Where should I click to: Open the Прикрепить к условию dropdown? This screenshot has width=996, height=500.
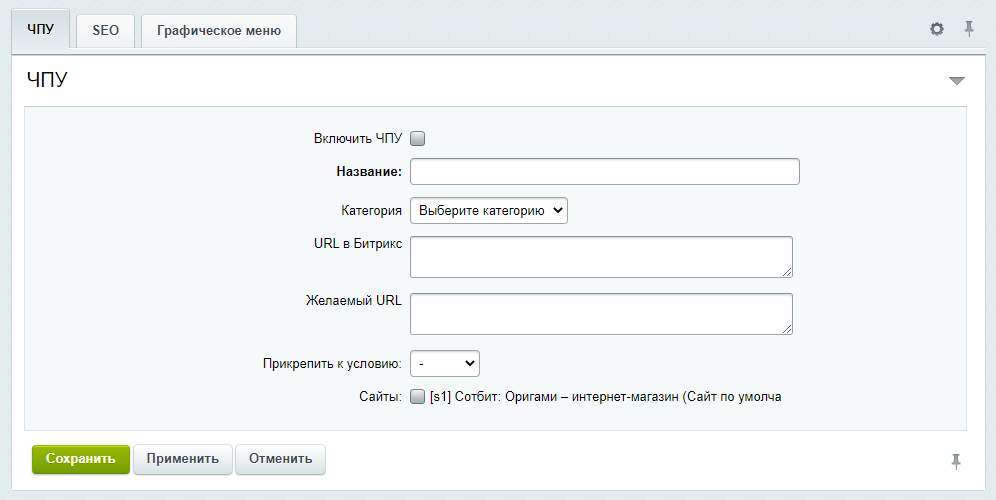point(445,363)
